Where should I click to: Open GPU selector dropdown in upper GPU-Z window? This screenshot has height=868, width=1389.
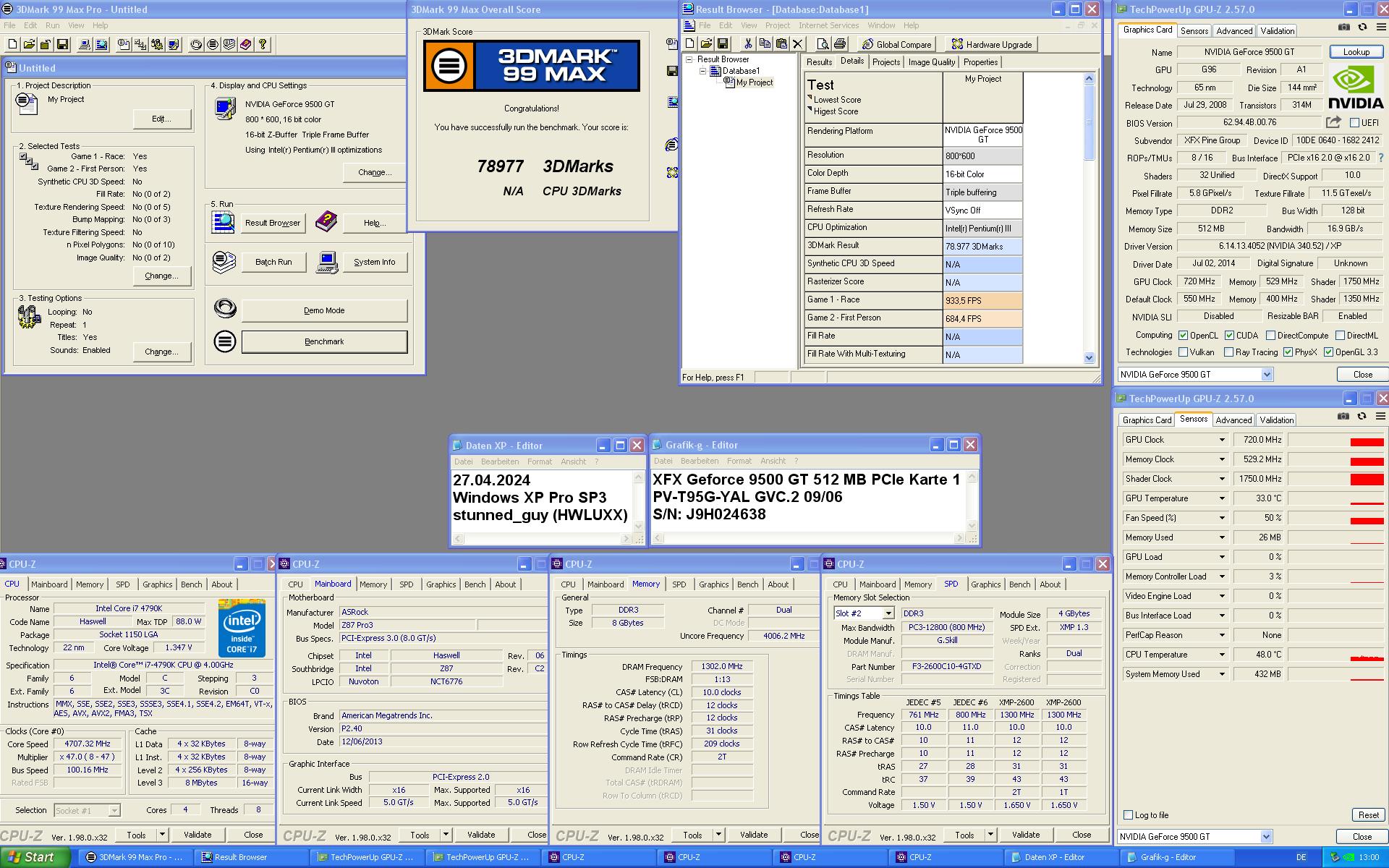[x=1267, y=375]
